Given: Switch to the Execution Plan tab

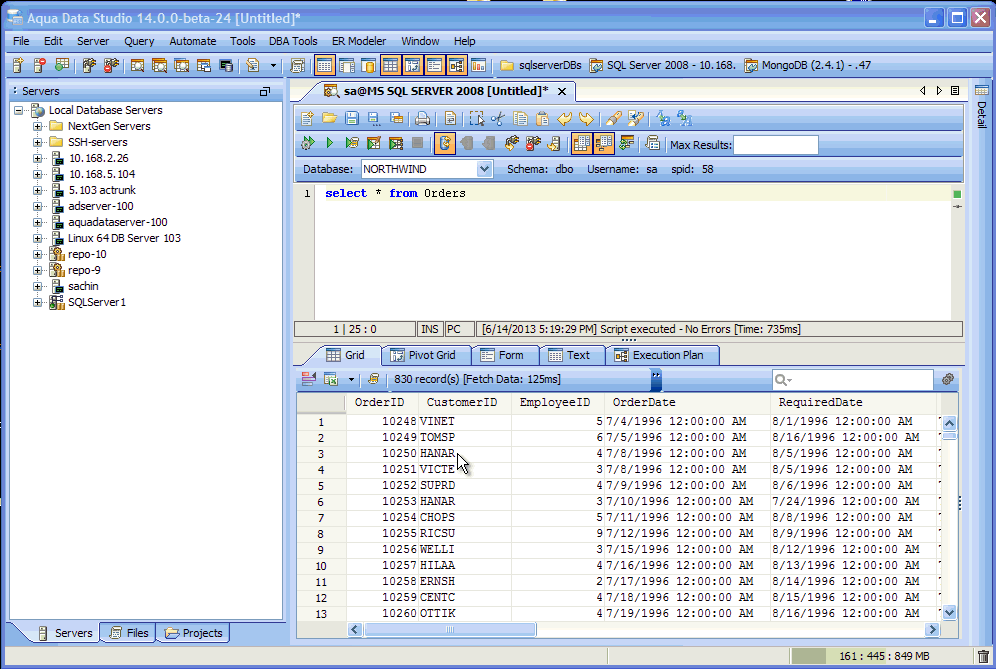Looking at the screenshot, I should pyautogui.click(x=661, y=355).
